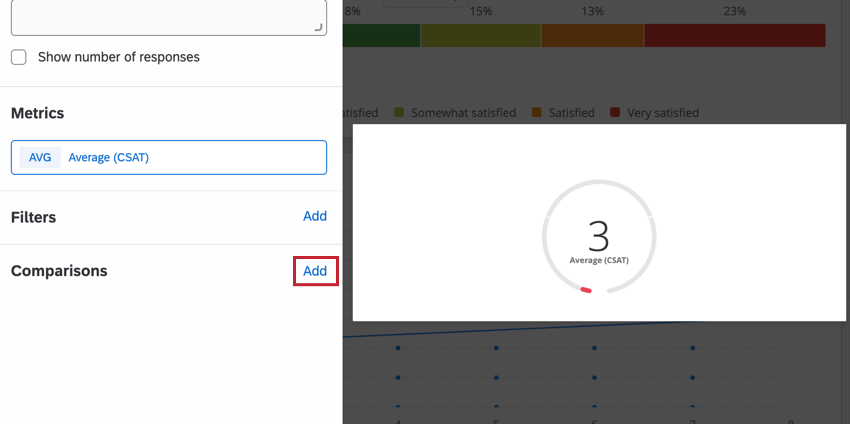Screen dimensions: 850x424
Task: Open the Average (CSAT) metric selector
Action: coord(169,158)
